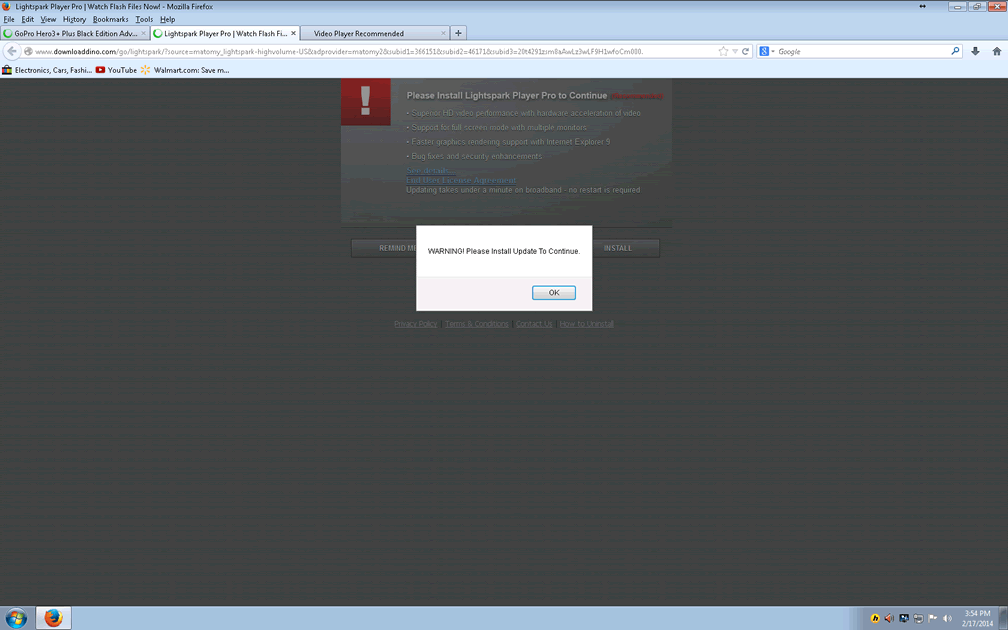The image size is (1008, 630).
Task: Bookmark this page with star icon
Action: click(723, 52)
